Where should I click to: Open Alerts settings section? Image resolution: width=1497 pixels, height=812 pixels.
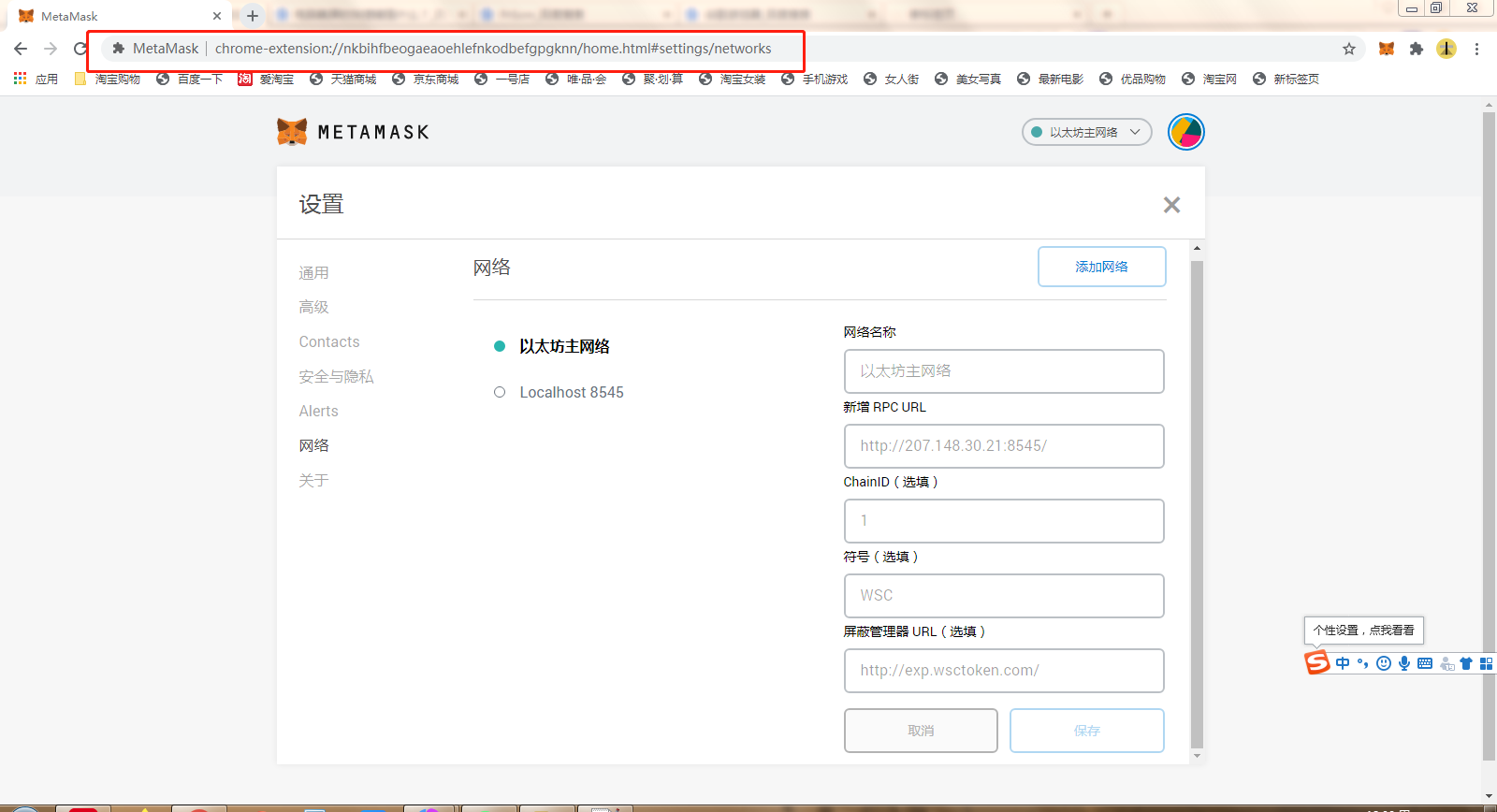tap(318, 411)
